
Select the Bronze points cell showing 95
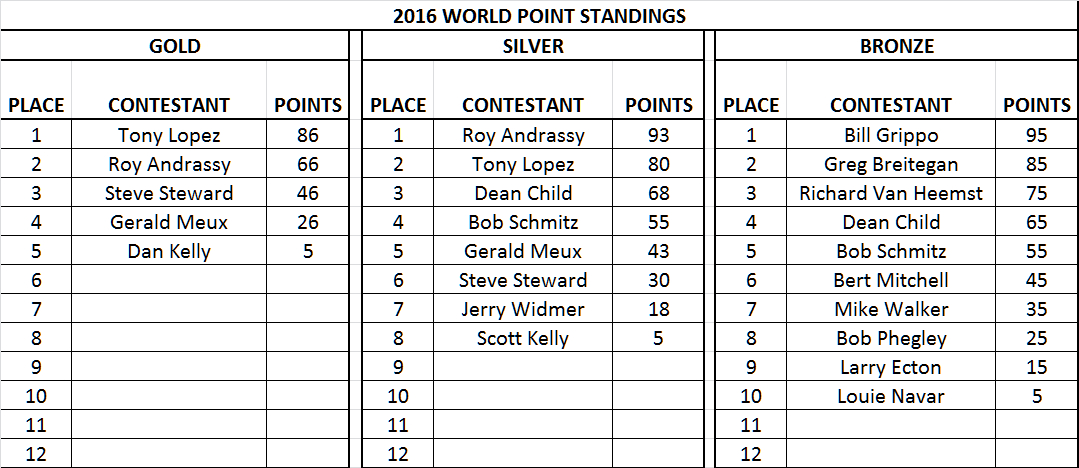pos(1037,135)
